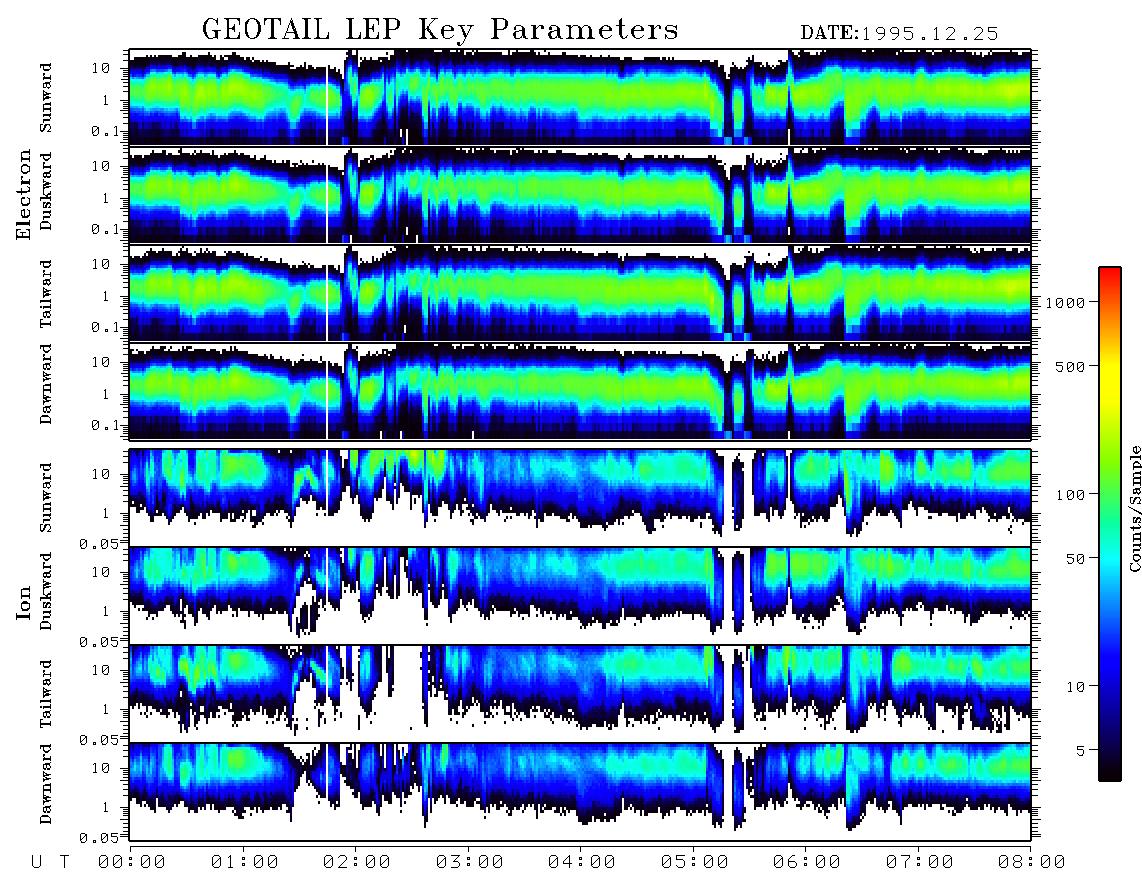Click the 'Counts/Sample' color bar title
Screen dimensions: 1142x880
1134,508
